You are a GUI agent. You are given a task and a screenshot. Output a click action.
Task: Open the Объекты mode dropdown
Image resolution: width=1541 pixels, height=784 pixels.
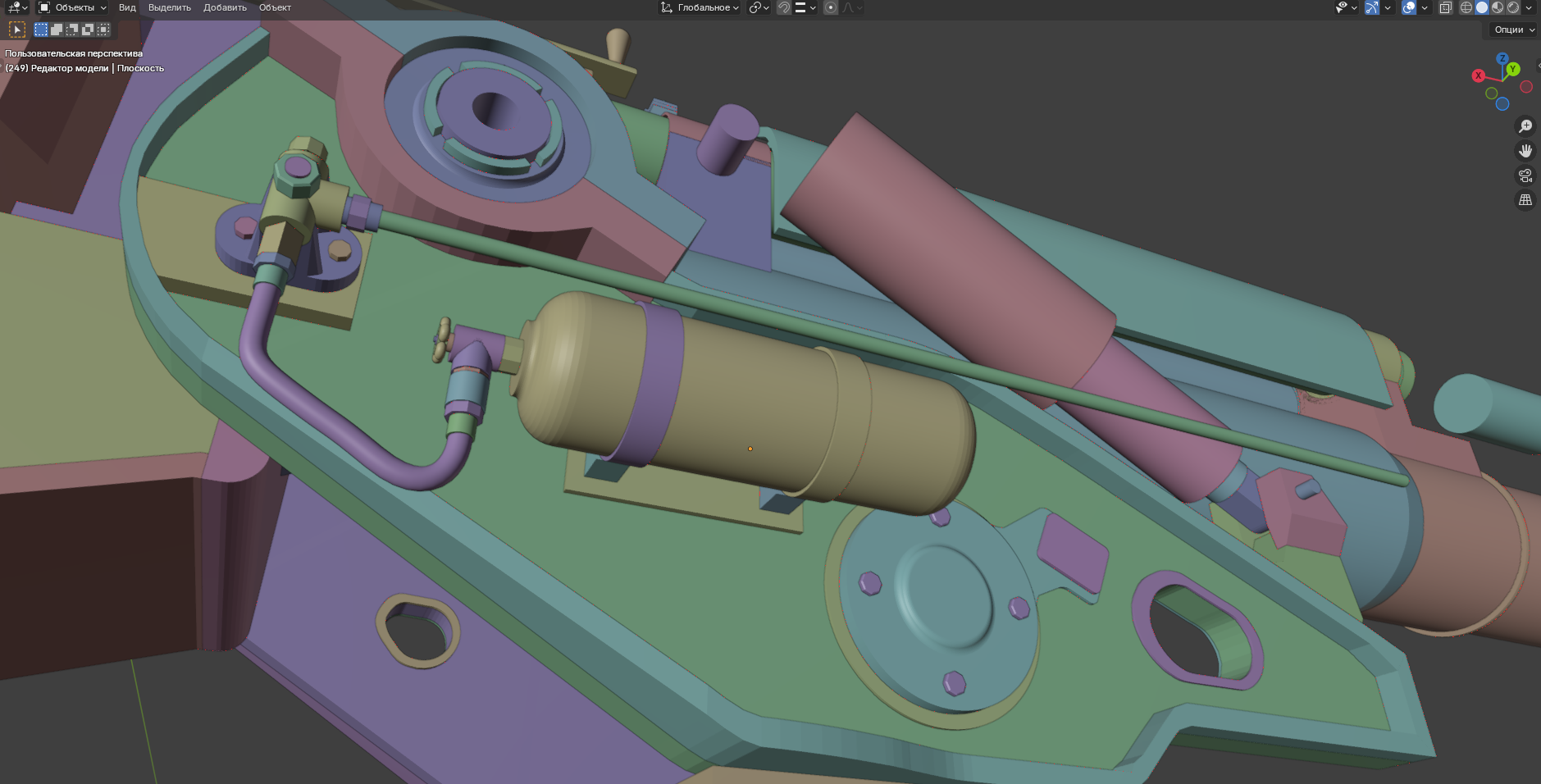pyautogui.click(x=73, y=7)
